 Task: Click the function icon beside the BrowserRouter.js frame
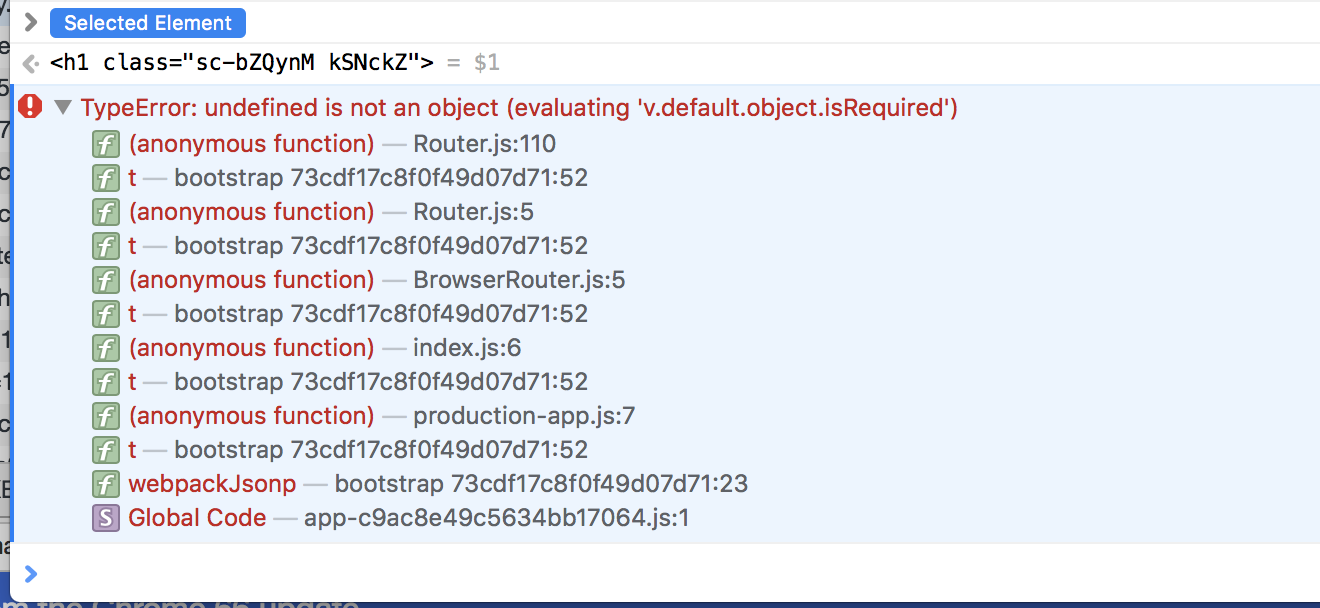pyautogui.click(x=105, y=280)
